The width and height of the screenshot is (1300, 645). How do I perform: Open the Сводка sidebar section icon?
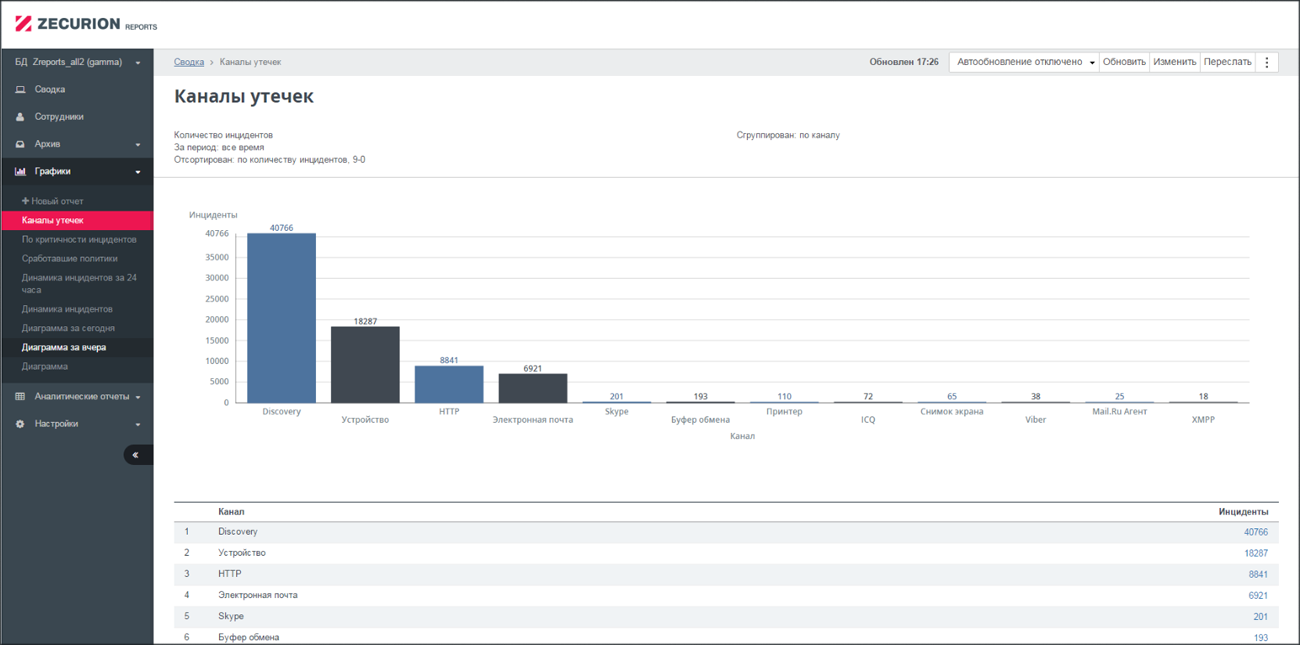pyautogui.click(x=20, y=89)
